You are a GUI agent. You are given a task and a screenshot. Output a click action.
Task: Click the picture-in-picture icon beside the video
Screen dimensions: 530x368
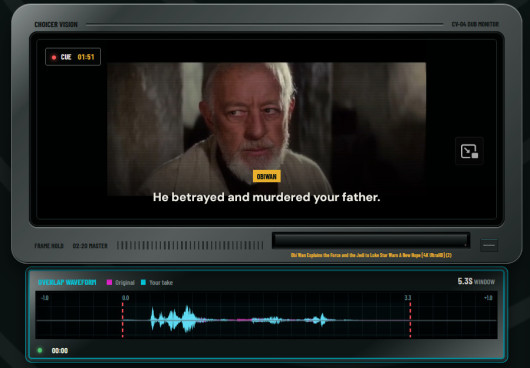(x=469, y=151)
